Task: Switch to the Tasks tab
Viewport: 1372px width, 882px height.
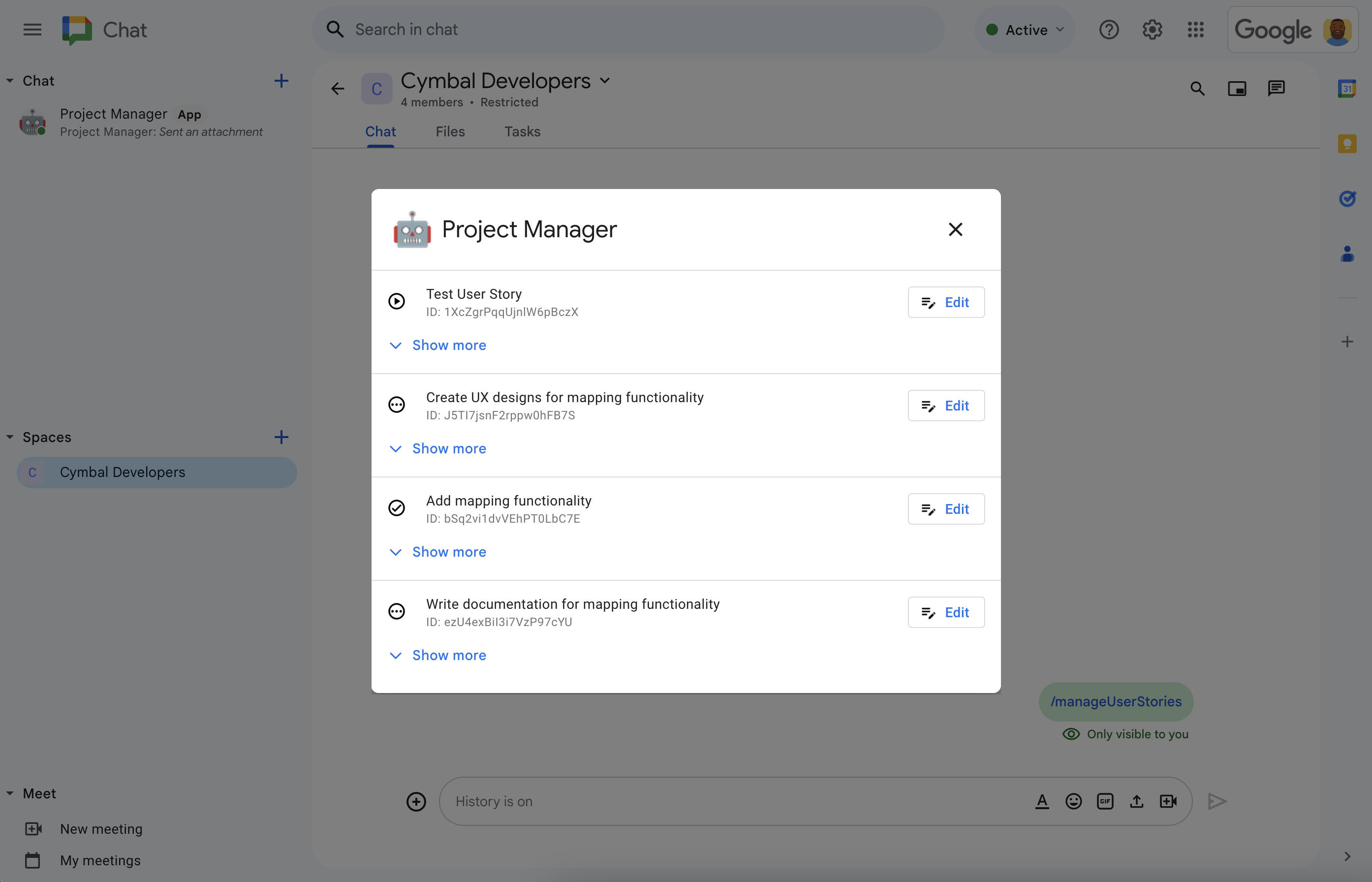Action: (522, 131)
